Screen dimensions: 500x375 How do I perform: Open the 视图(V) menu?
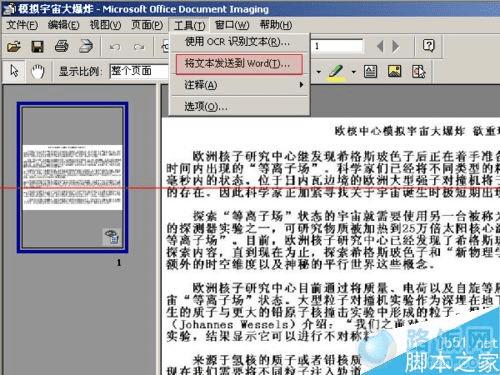click(x=105, y=25)
